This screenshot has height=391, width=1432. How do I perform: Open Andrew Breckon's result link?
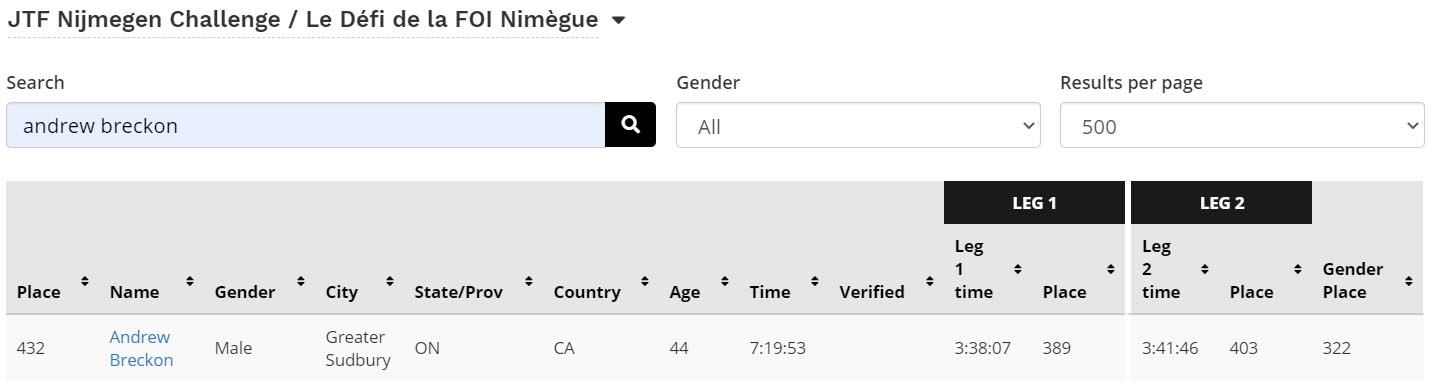[141, 348]
